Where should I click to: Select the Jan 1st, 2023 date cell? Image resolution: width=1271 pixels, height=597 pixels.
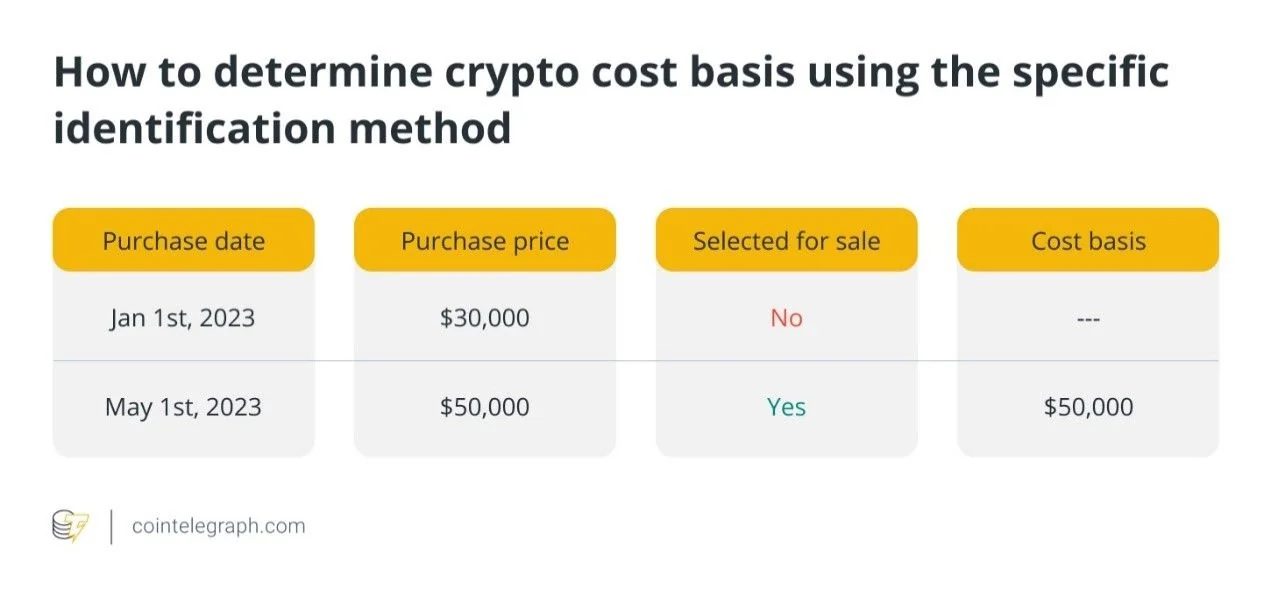coord(183,318)
